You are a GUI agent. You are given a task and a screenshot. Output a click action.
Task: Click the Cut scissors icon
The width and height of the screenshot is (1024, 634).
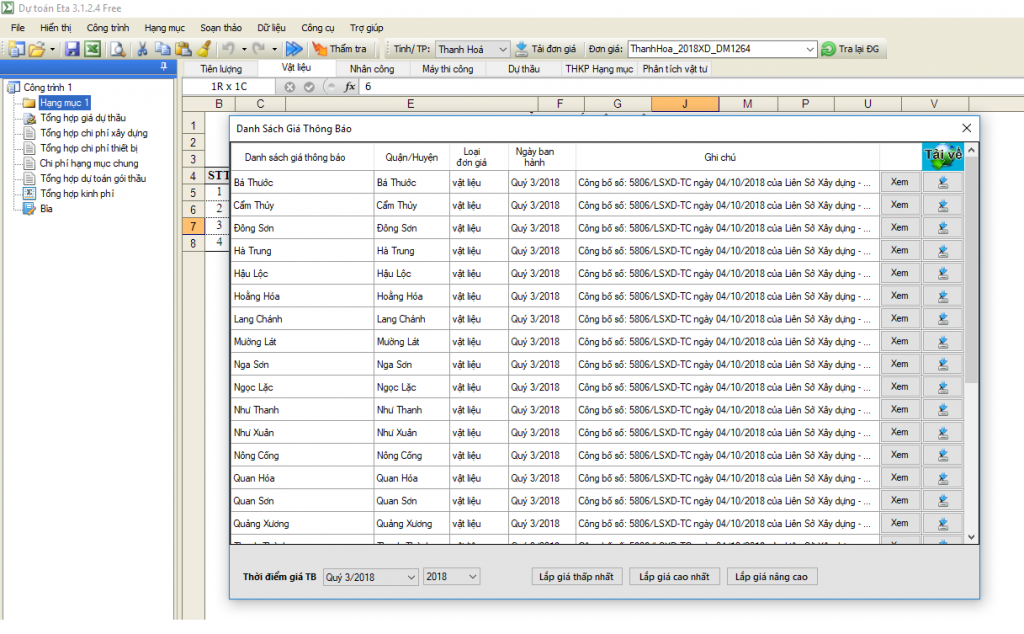point(142,49)
